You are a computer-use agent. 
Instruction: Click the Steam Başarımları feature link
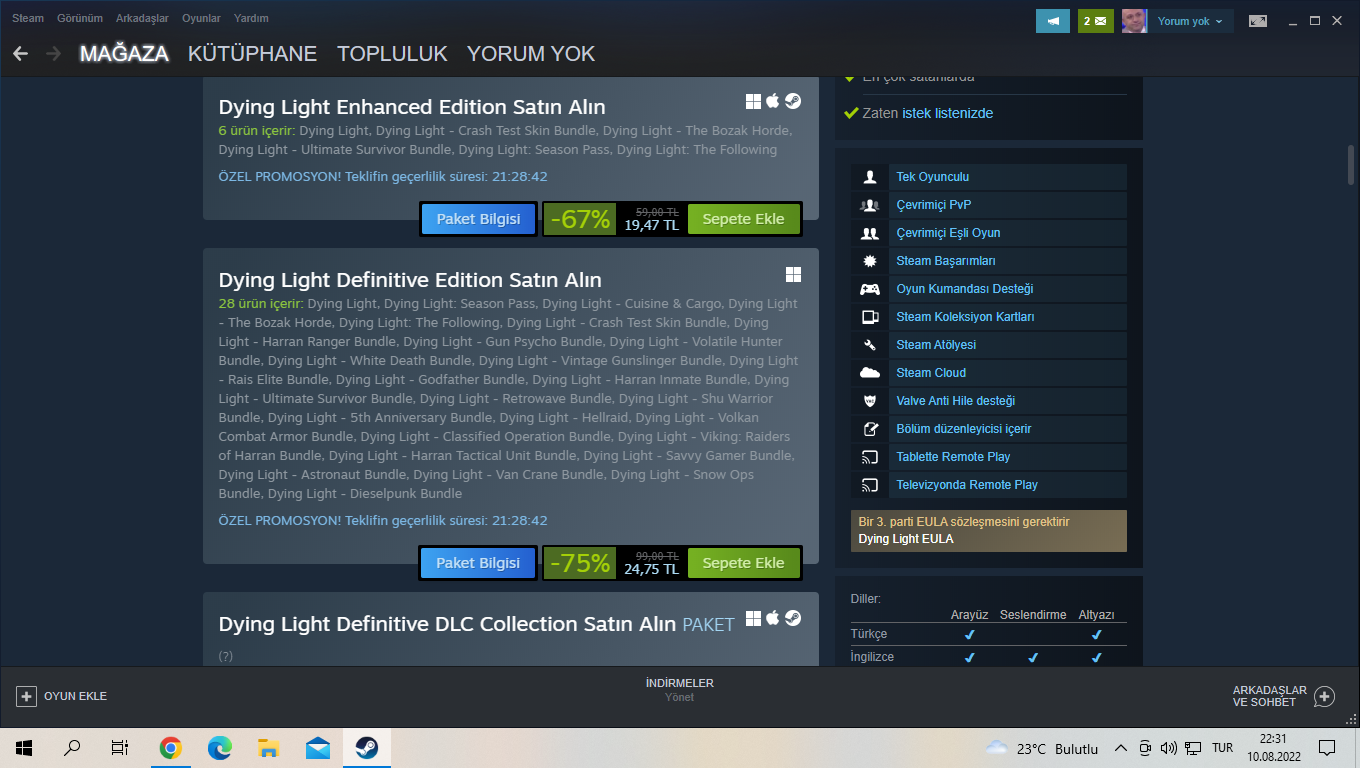click(945, 261)
